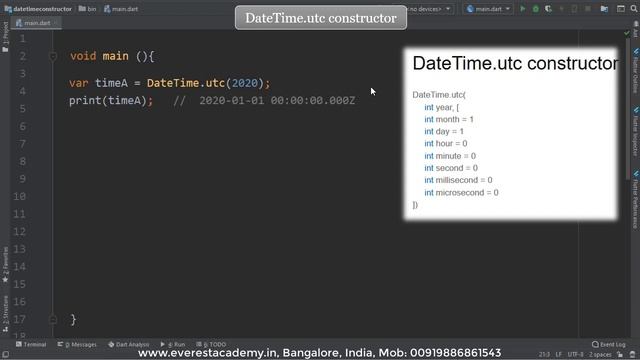Click the cursor position status entry
640x360 pixels.
tap(544, 354)
